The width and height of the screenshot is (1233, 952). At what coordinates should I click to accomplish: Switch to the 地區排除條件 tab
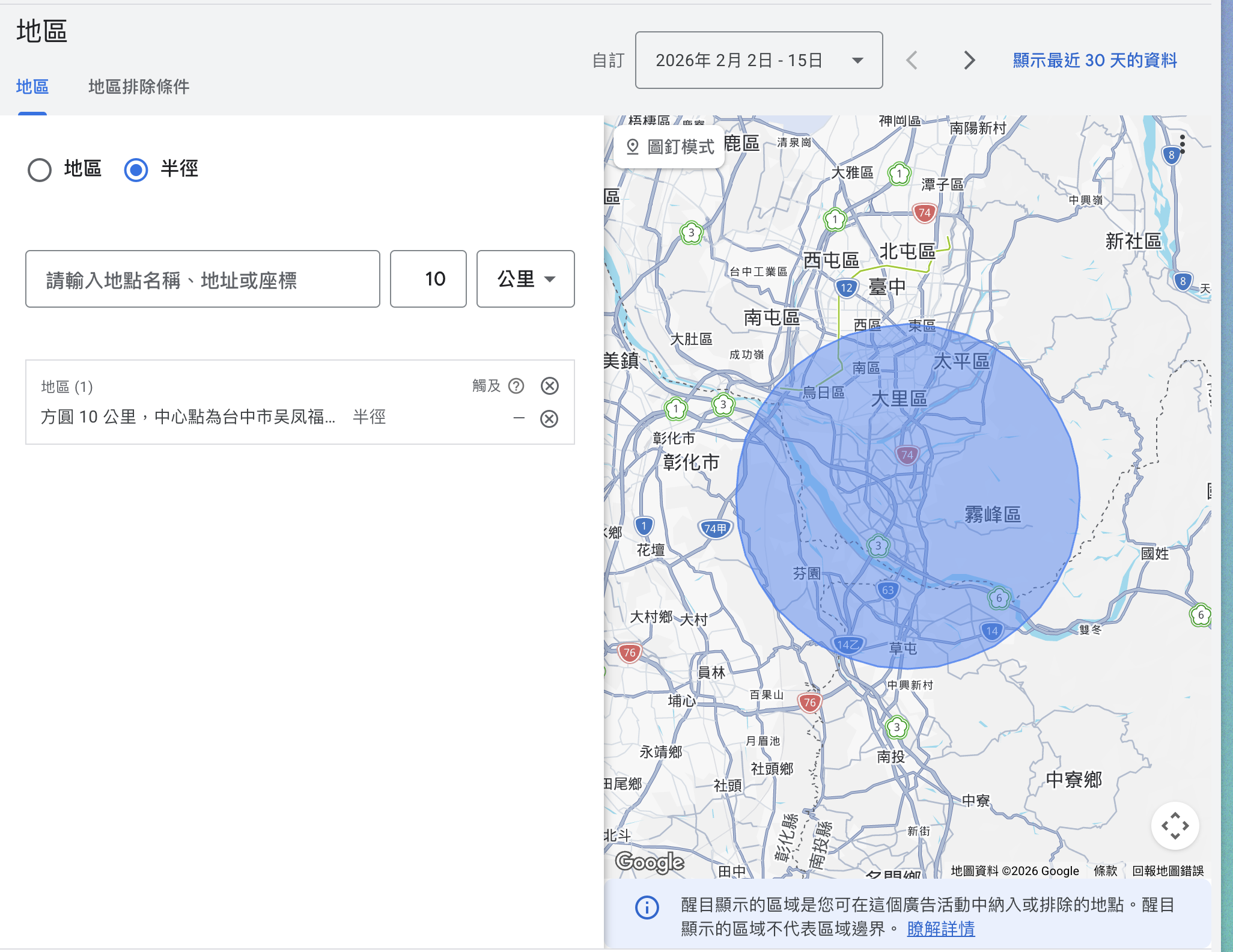coord(139,87)
